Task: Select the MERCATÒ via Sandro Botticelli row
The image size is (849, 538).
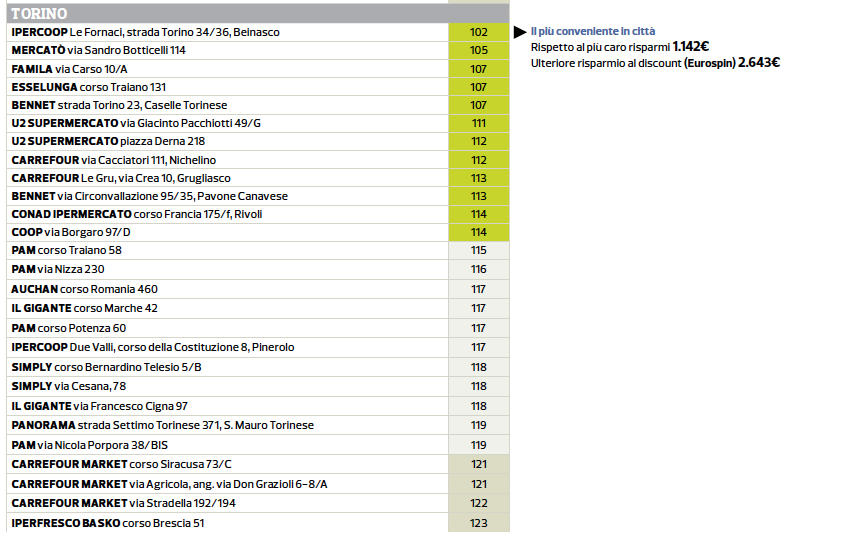Action: (x=98, y=50)
